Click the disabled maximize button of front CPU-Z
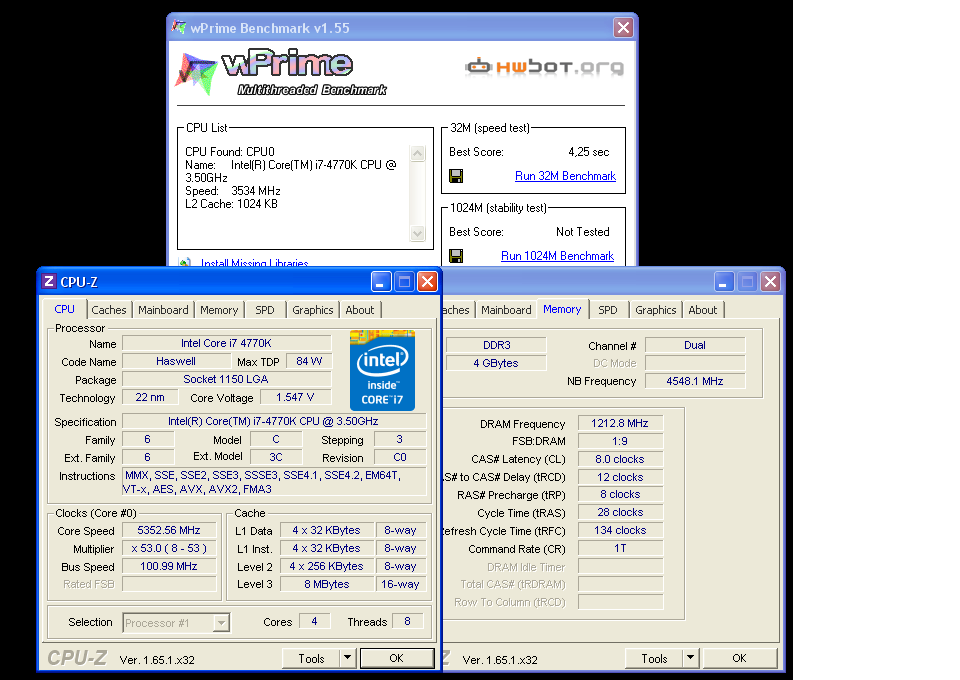 coord(404,282)
